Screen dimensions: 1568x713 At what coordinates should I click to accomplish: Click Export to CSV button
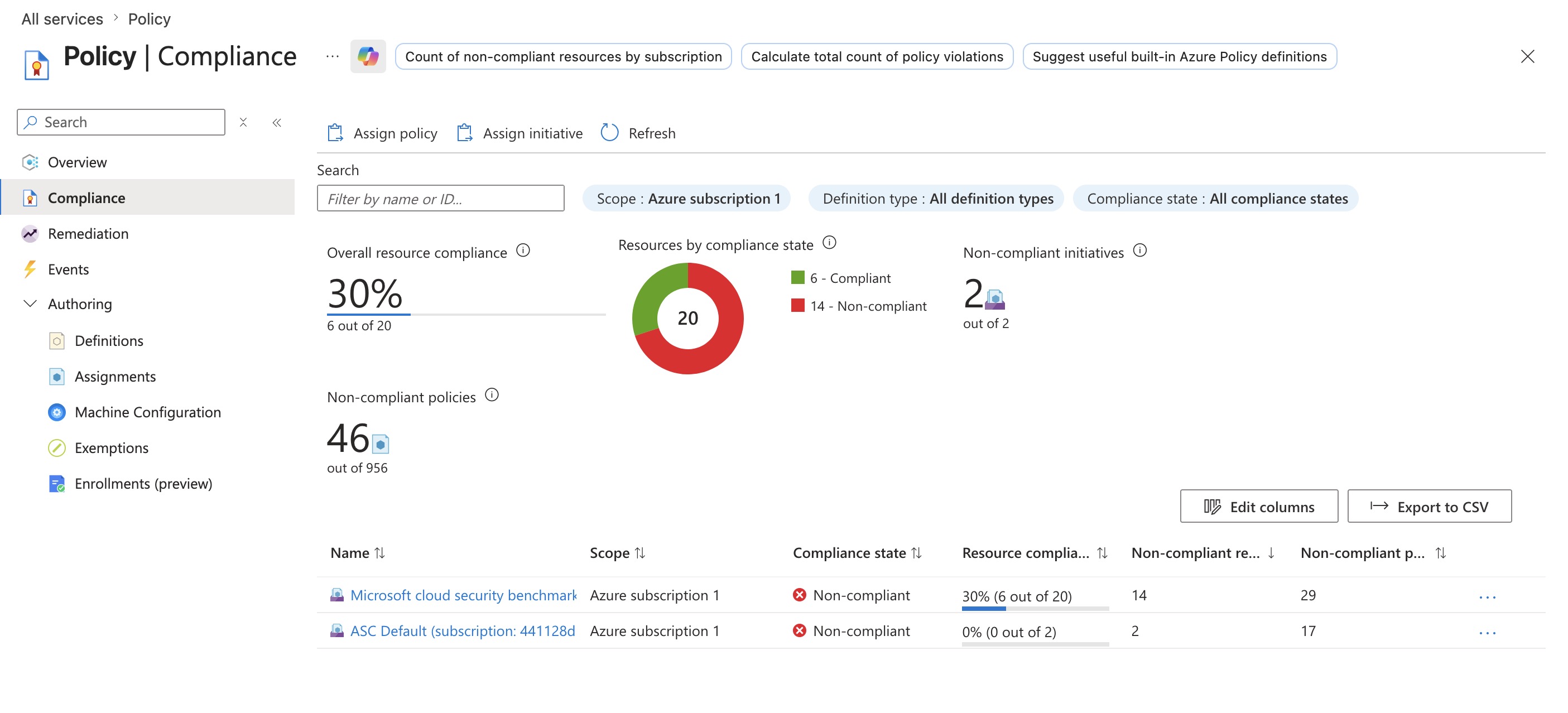click(x=1429, y=507)
